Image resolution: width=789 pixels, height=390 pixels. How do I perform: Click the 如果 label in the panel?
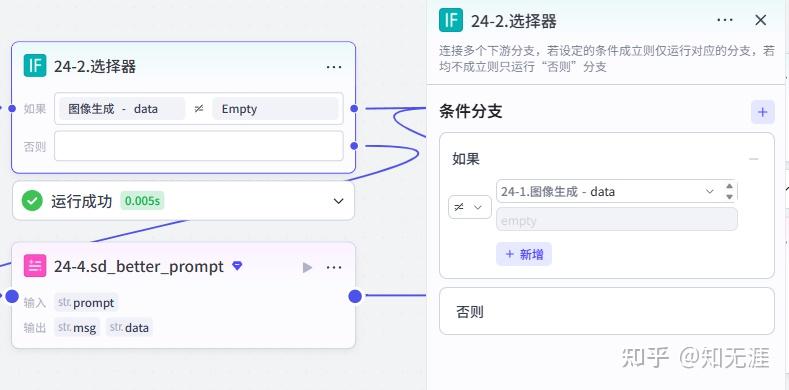(466, 159)
